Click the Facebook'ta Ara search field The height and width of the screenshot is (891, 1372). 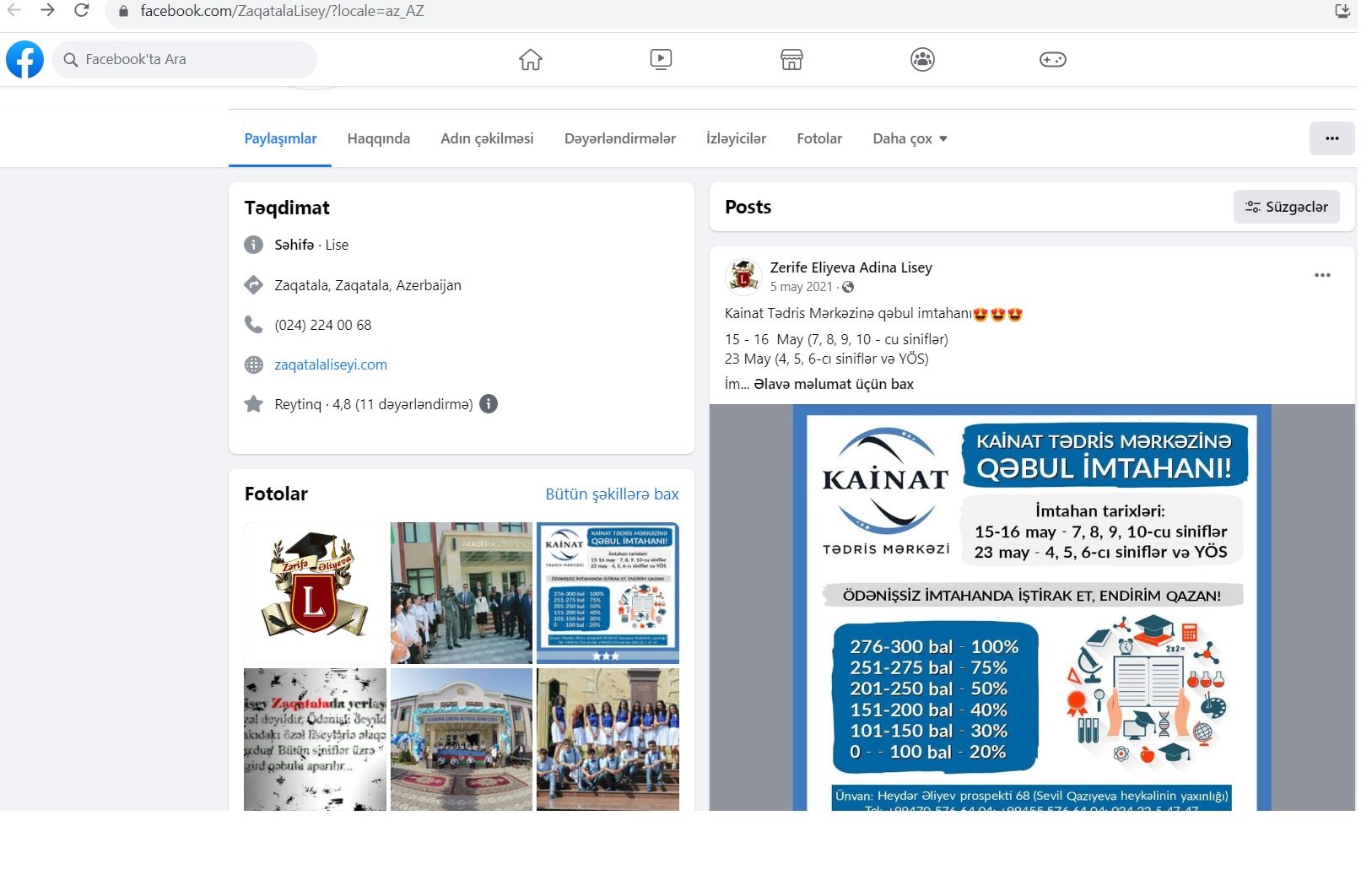point(184,60)
